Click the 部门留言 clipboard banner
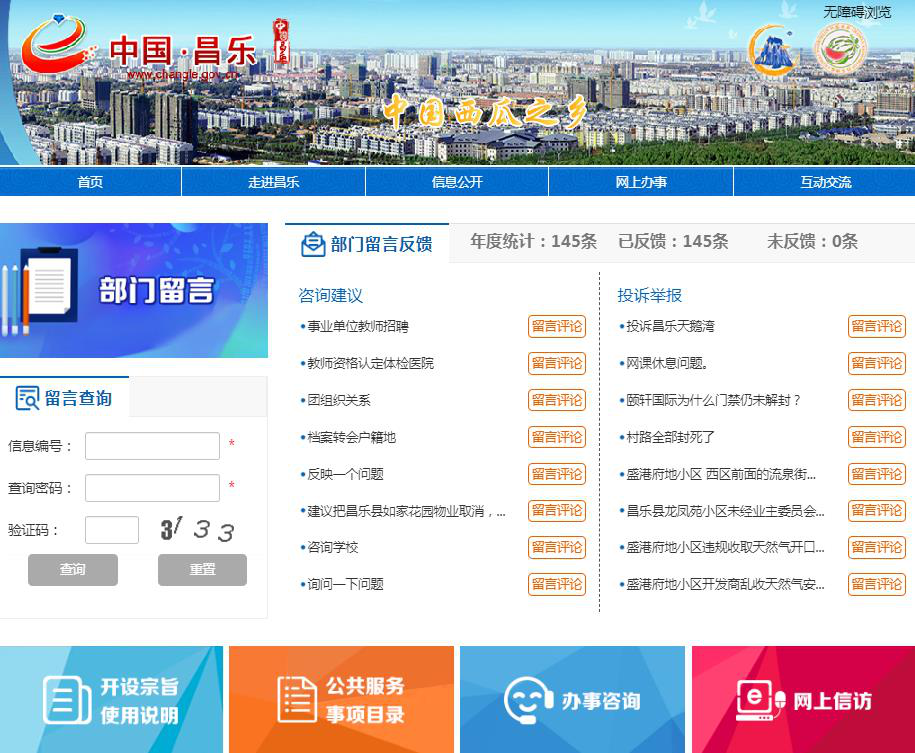 (x=134, y=290)
